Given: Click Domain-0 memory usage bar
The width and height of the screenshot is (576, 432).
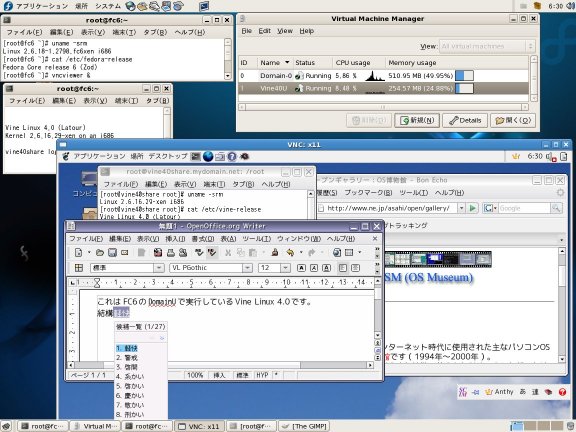Looking at the screenshot, I should pos(464,76).
